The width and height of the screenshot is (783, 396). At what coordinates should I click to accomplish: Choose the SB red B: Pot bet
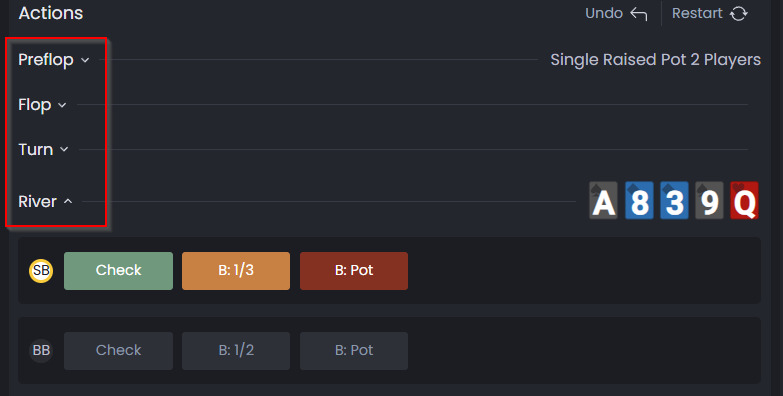[x=354, y=271]
